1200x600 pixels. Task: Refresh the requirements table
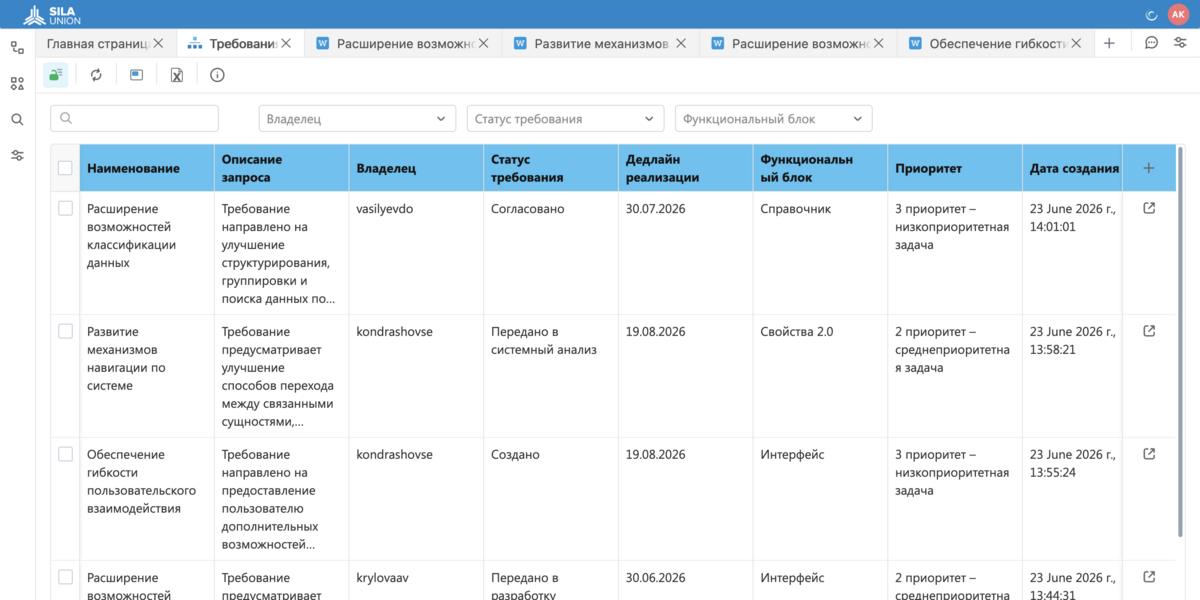96,75
